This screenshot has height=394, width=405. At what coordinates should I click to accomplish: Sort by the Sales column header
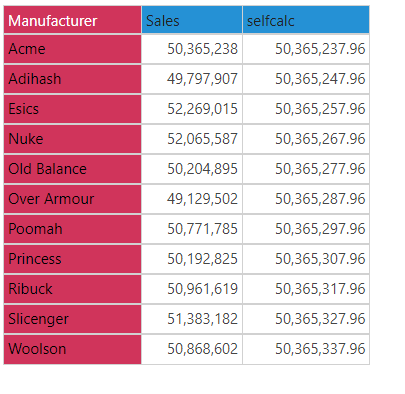click(192, 20)
